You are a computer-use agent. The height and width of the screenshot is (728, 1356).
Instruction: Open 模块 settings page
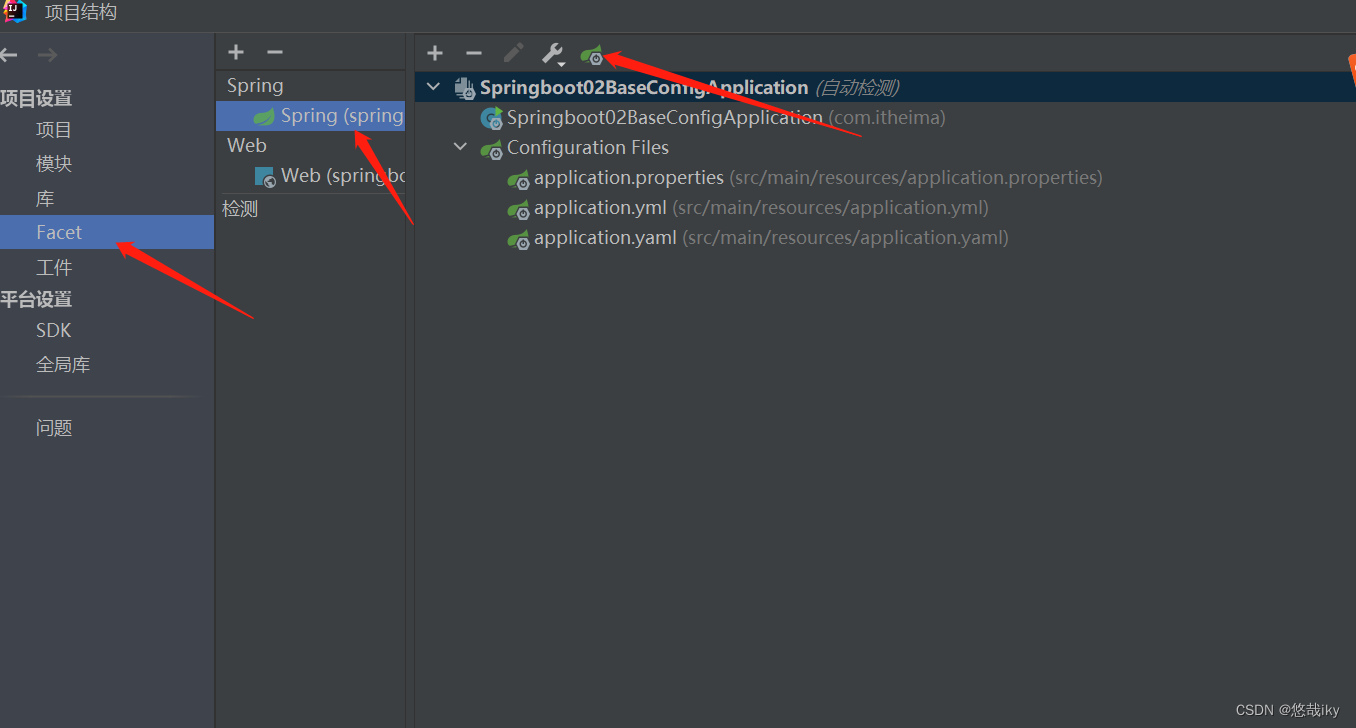(x=54, y=164)
